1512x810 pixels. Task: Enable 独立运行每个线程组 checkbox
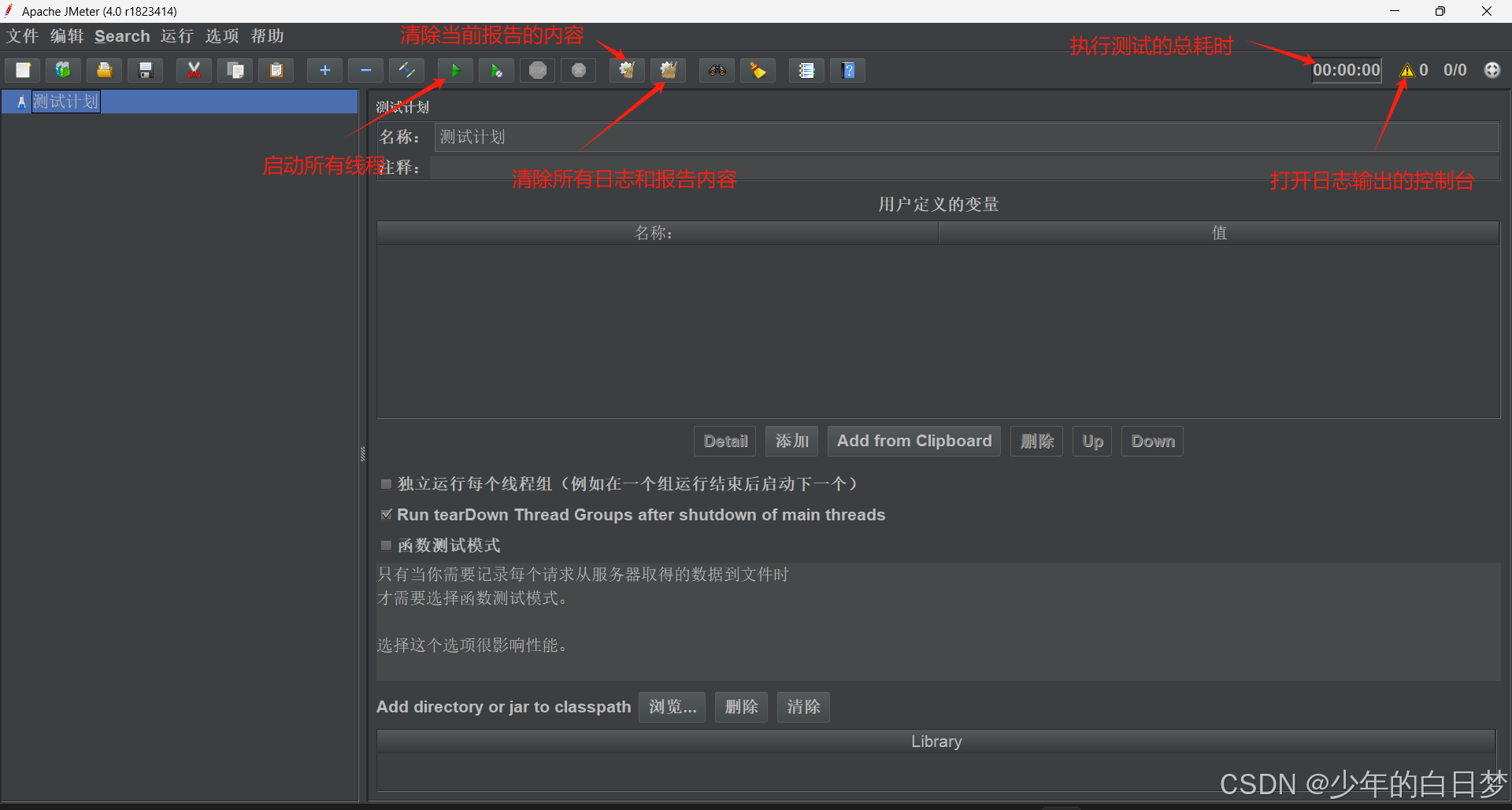(x=386, y=484)
